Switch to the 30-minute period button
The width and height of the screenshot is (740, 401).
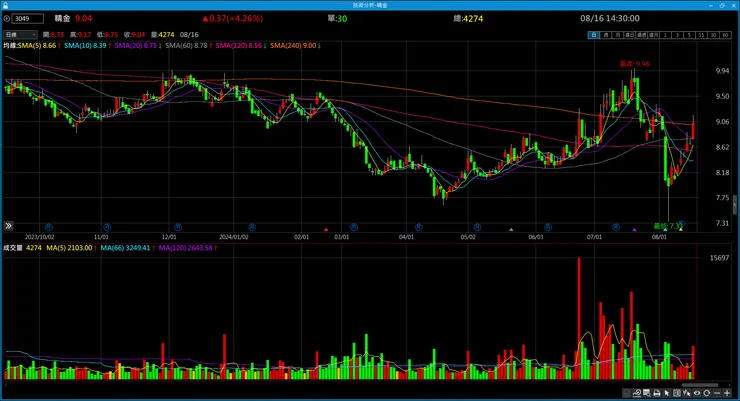point(713,35)
